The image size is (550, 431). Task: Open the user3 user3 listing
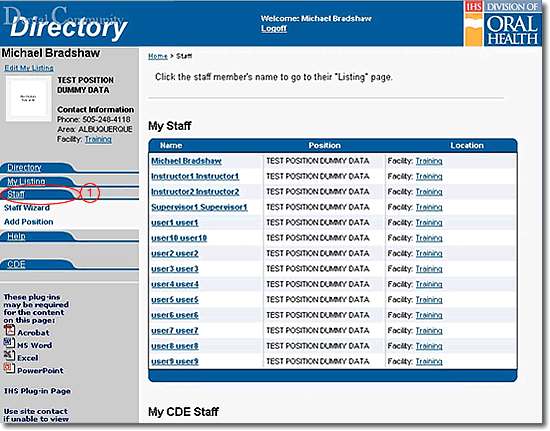tap(175, 269)
